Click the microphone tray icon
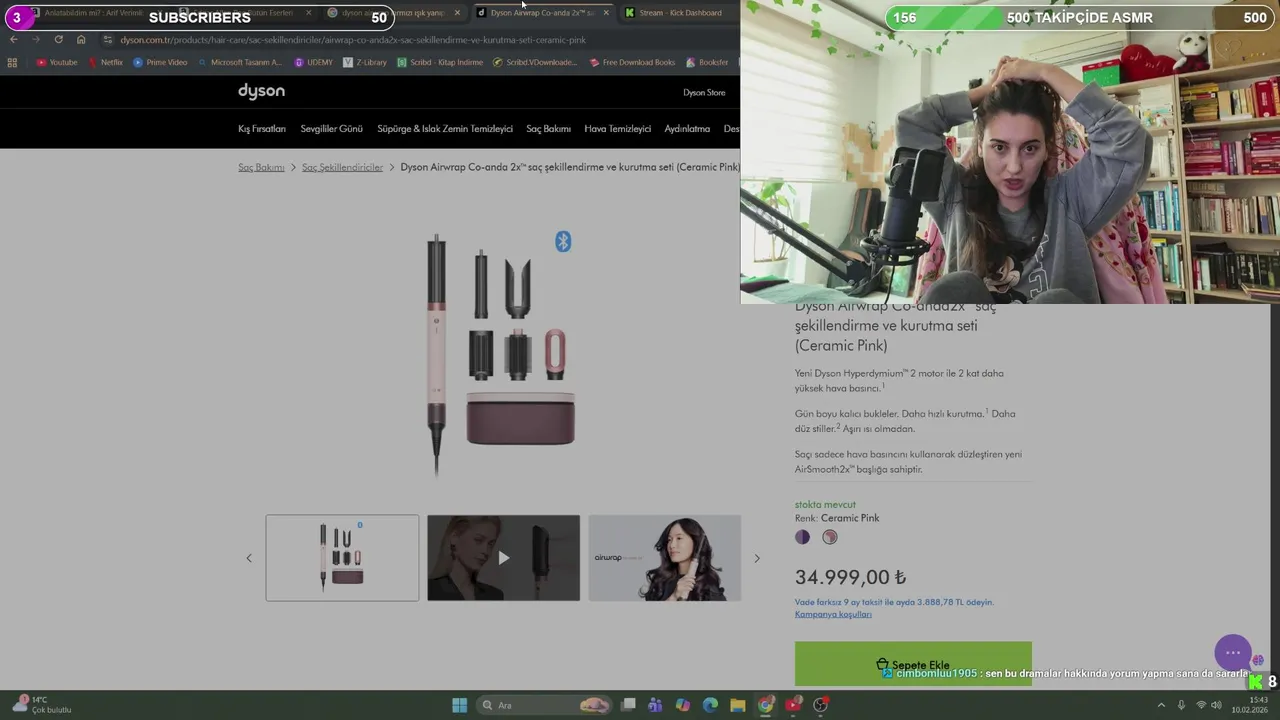Image resolution: width=1280 pixels, height=720 pixels. pyautogui.click(x=1181, y=705)
